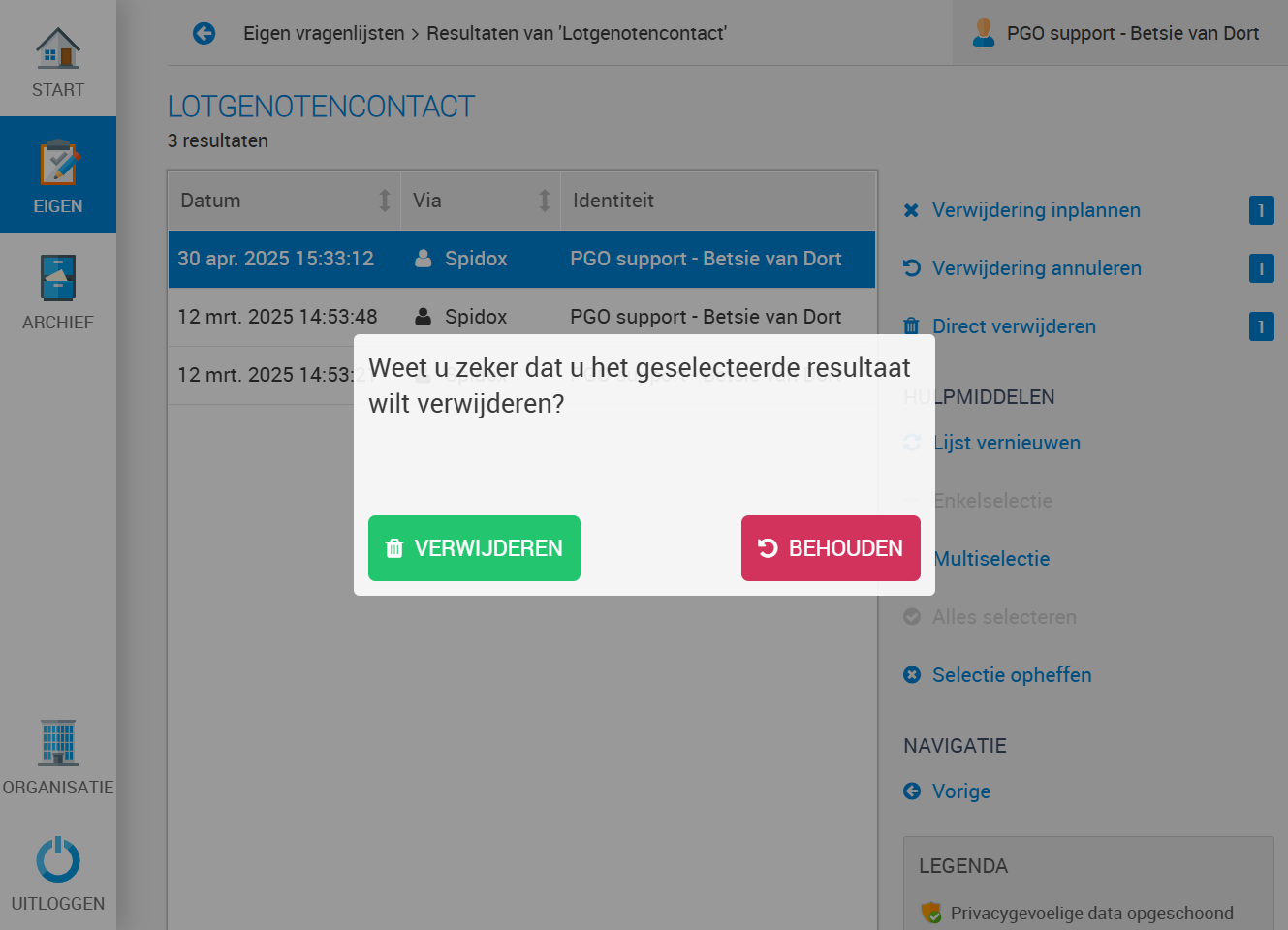Open the PGO support - Betsie van Dort user menu
Viewport: 1288px width, 930px height.
click(1120, 33)
